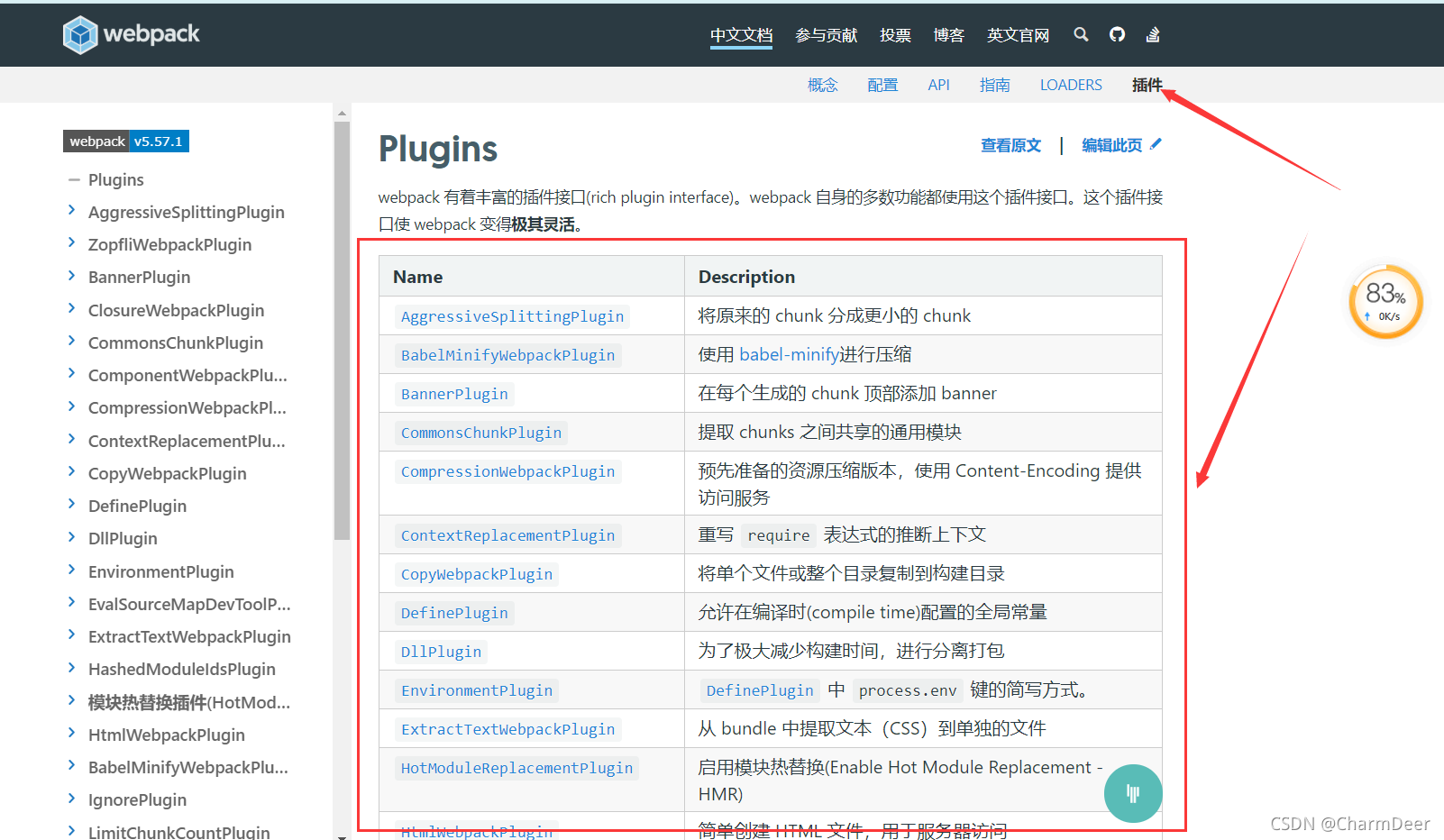Expand ClosureWebpackPlugin sidebar chevron
1444x840 pixels.
[72, 308]
